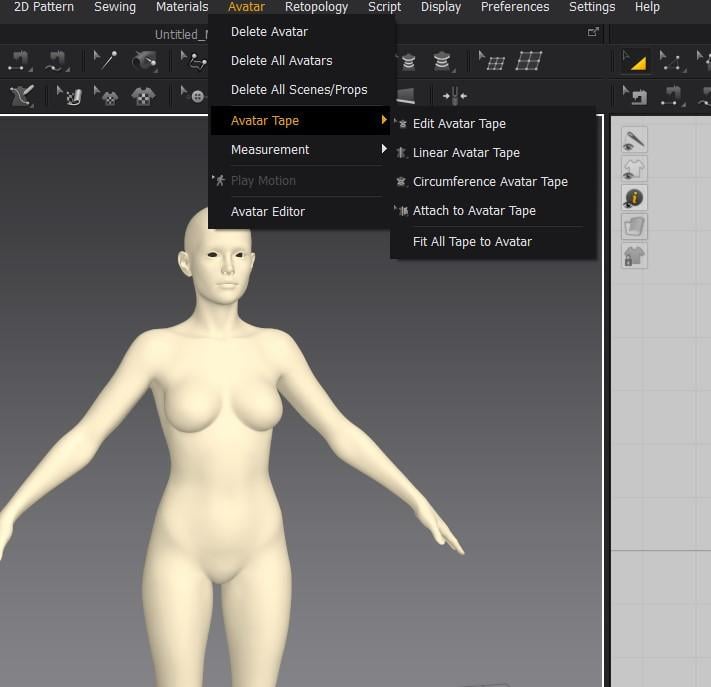
Task: Open the Display menu
Action: tap(441, 7)
